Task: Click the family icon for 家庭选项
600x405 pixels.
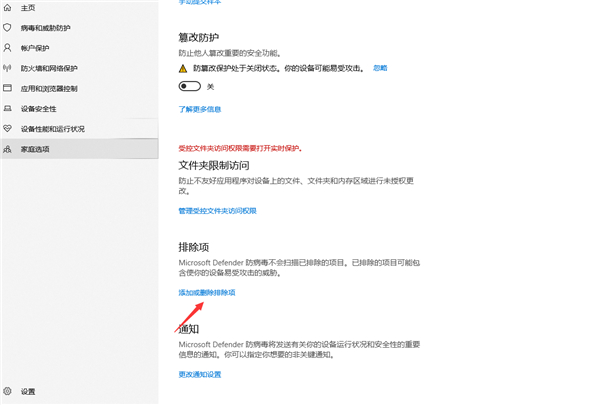Action: [x=8, y=149]
